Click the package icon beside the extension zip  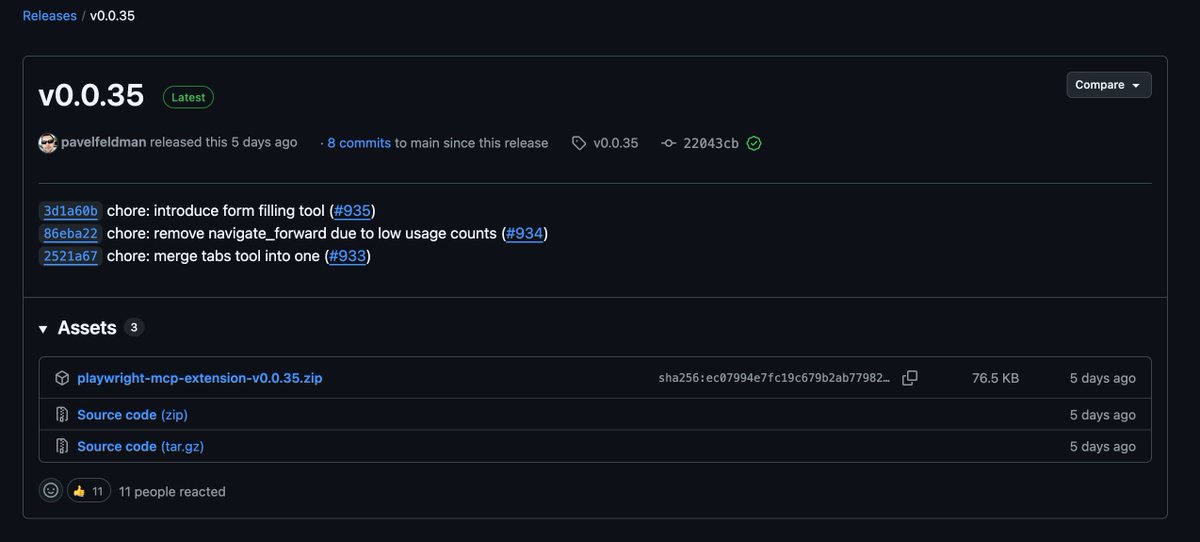pyautogui.click(x=62, y=378)
